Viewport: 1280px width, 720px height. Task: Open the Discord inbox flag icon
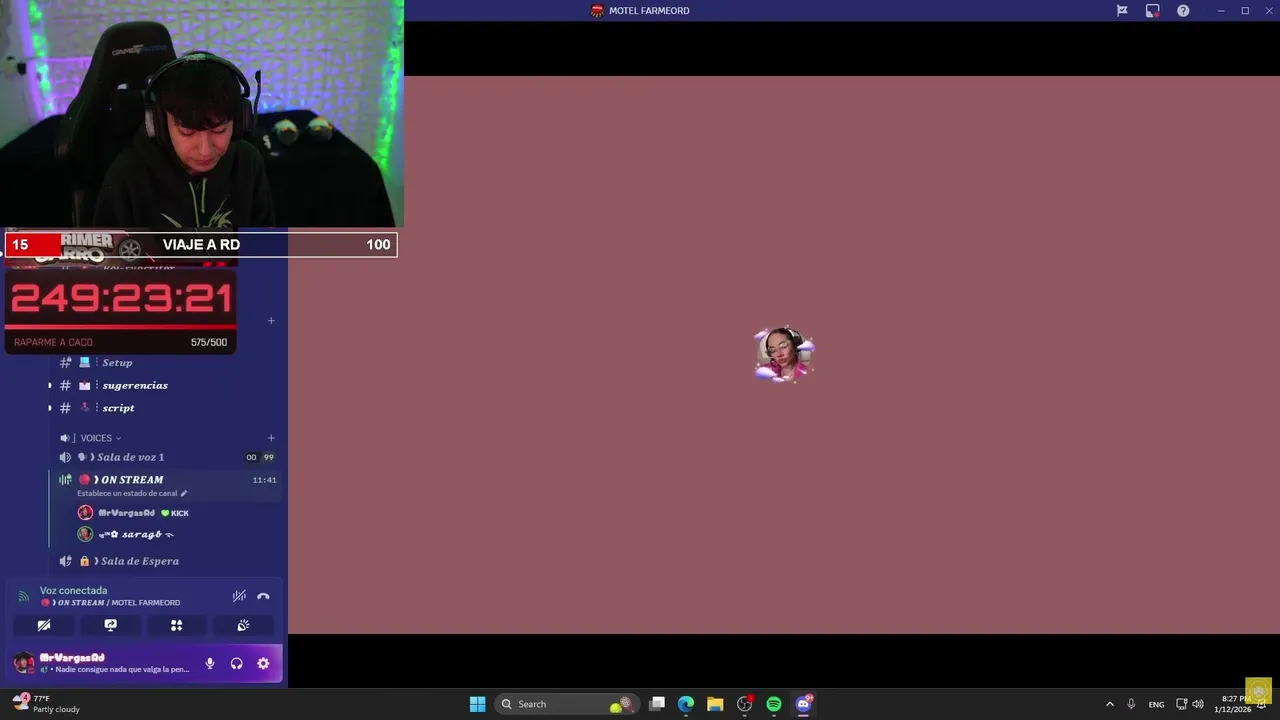(x=1122, y=11)
